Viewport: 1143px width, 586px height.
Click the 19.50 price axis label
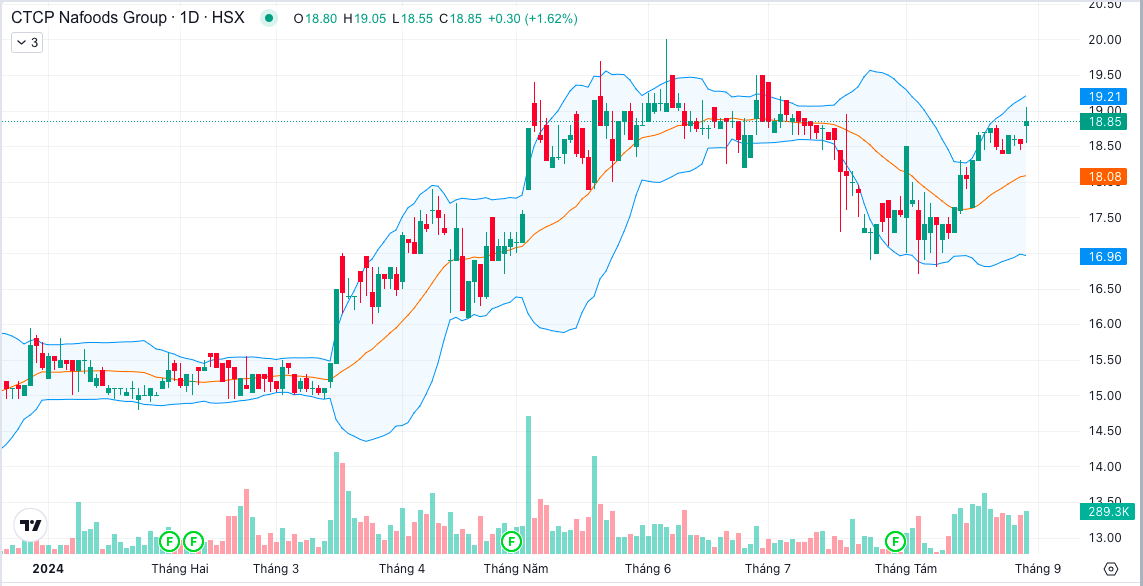(1104, 75)
